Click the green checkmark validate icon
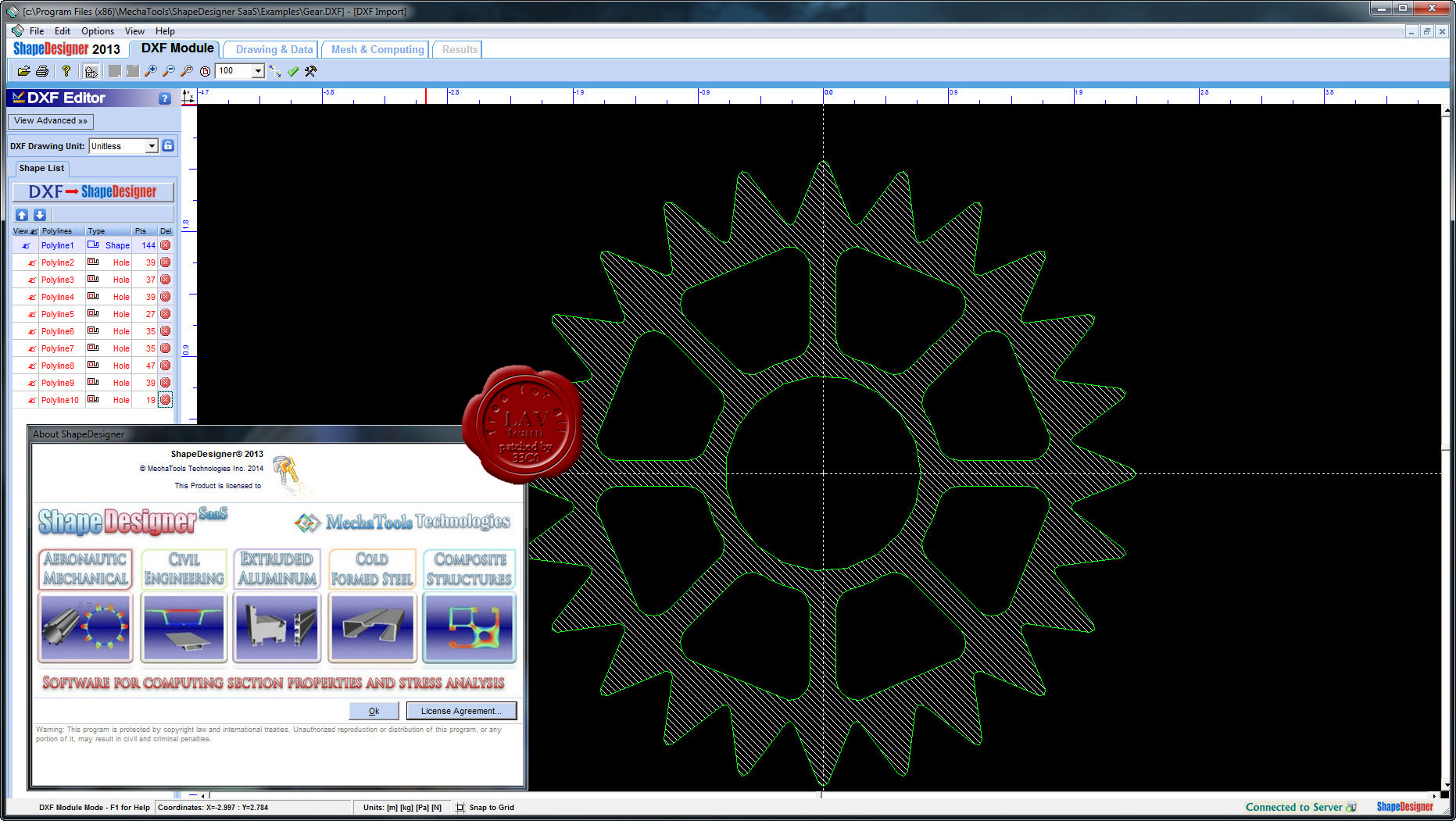Image resolution: width=1456 pixels, height=821 pixels. pyautogui.click(x=293, y=71)
